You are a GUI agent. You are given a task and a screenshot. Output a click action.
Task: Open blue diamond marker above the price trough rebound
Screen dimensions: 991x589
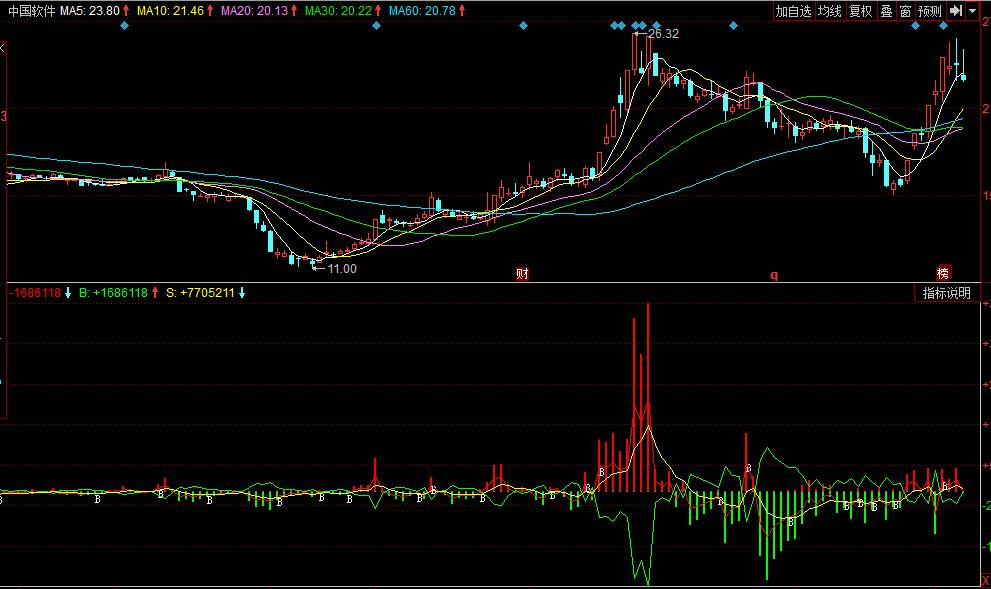[377, 26]
